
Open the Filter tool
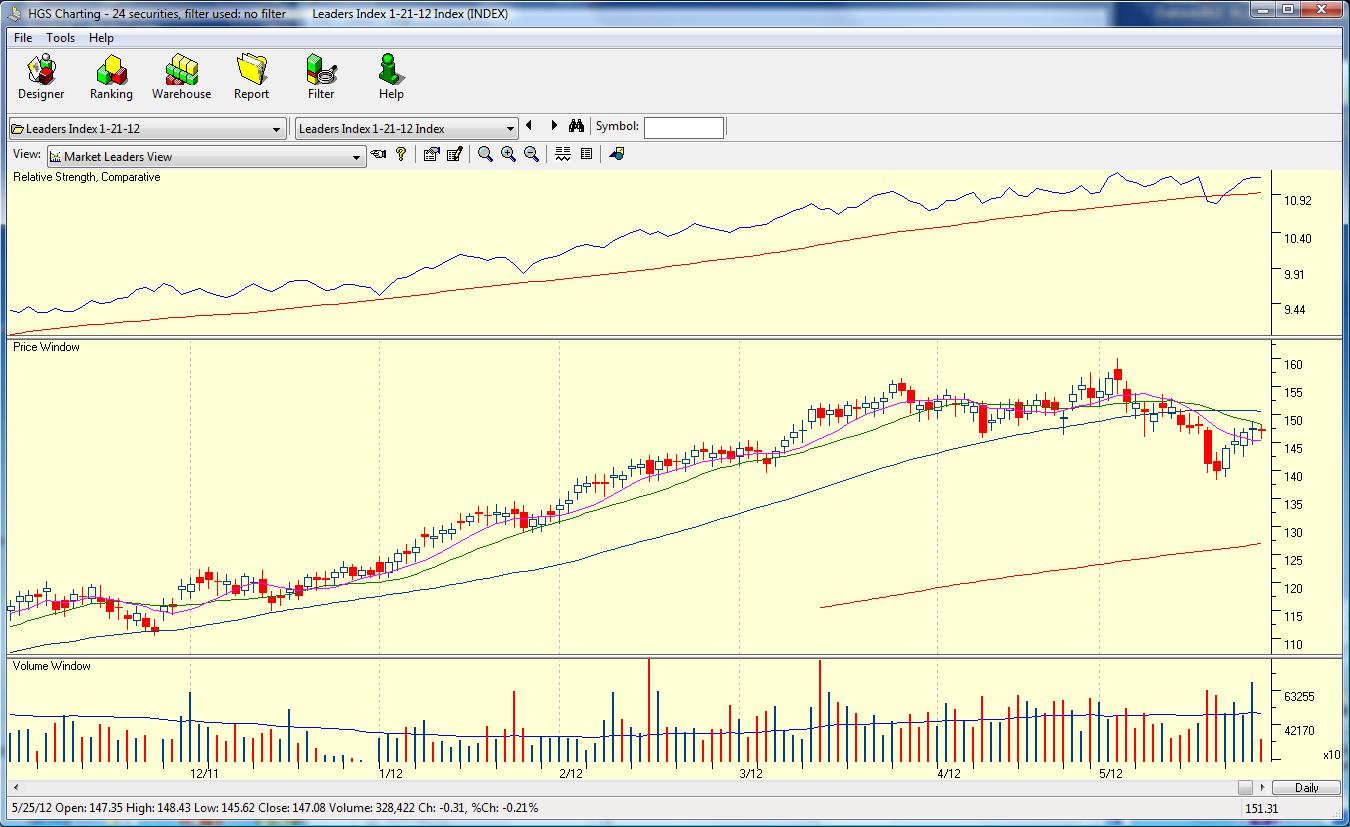(x=321, y=77)
